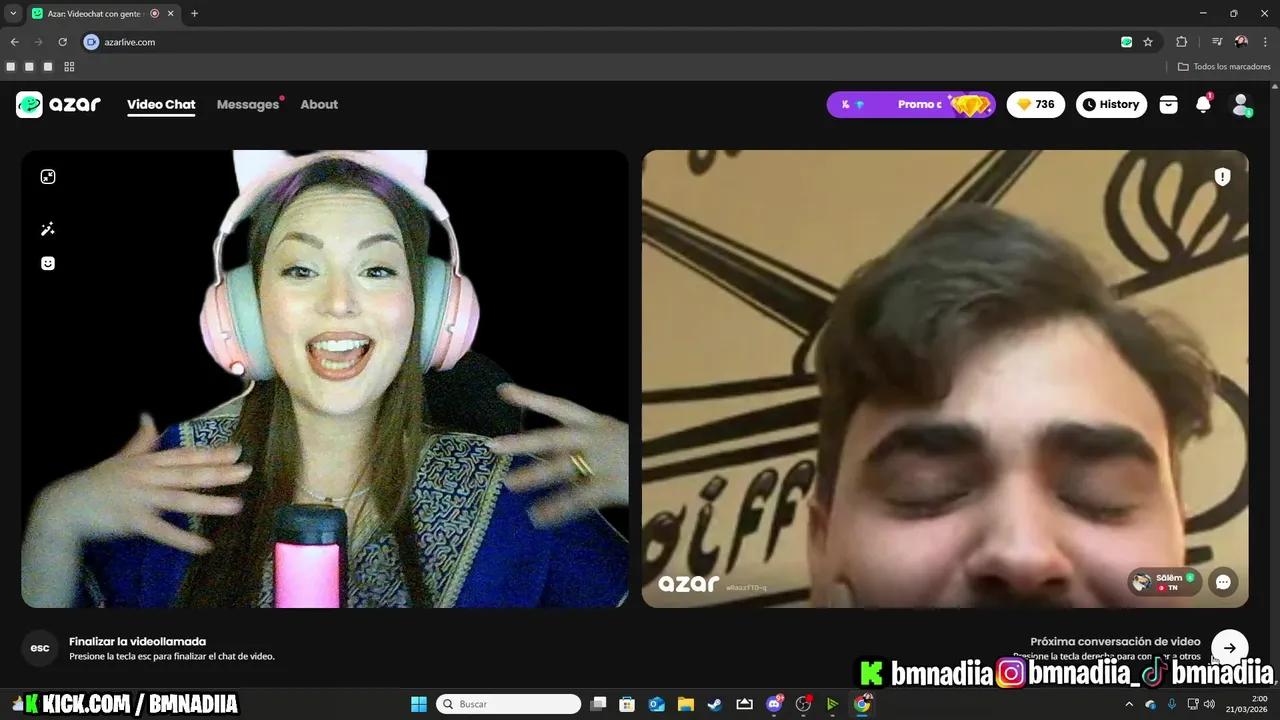Reload the current page
The width and height of the screenshot is (1280, 720).
[x=62, y=42]
